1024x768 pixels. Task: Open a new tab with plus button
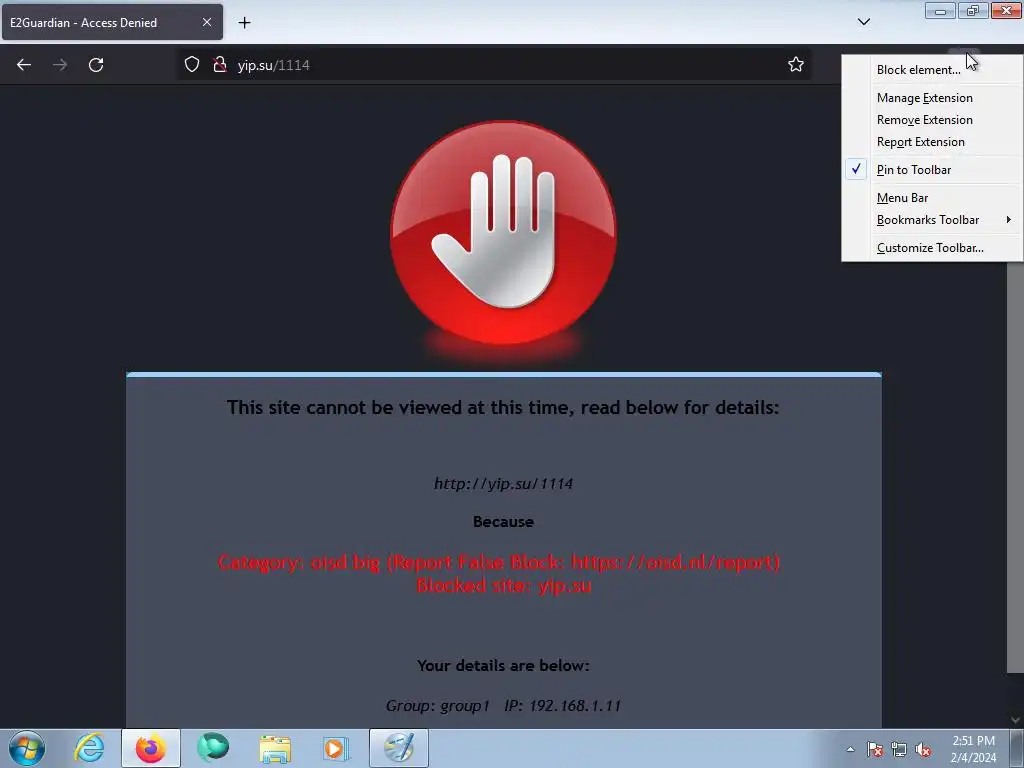point(244,23)
